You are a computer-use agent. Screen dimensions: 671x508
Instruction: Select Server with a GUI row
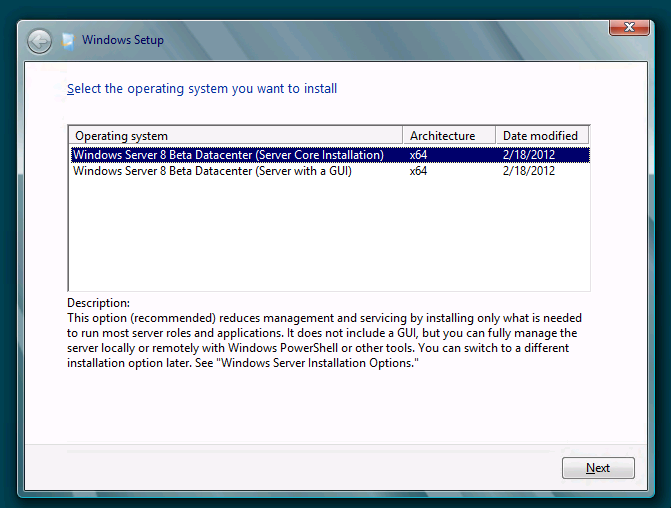(x=330, y=171)
